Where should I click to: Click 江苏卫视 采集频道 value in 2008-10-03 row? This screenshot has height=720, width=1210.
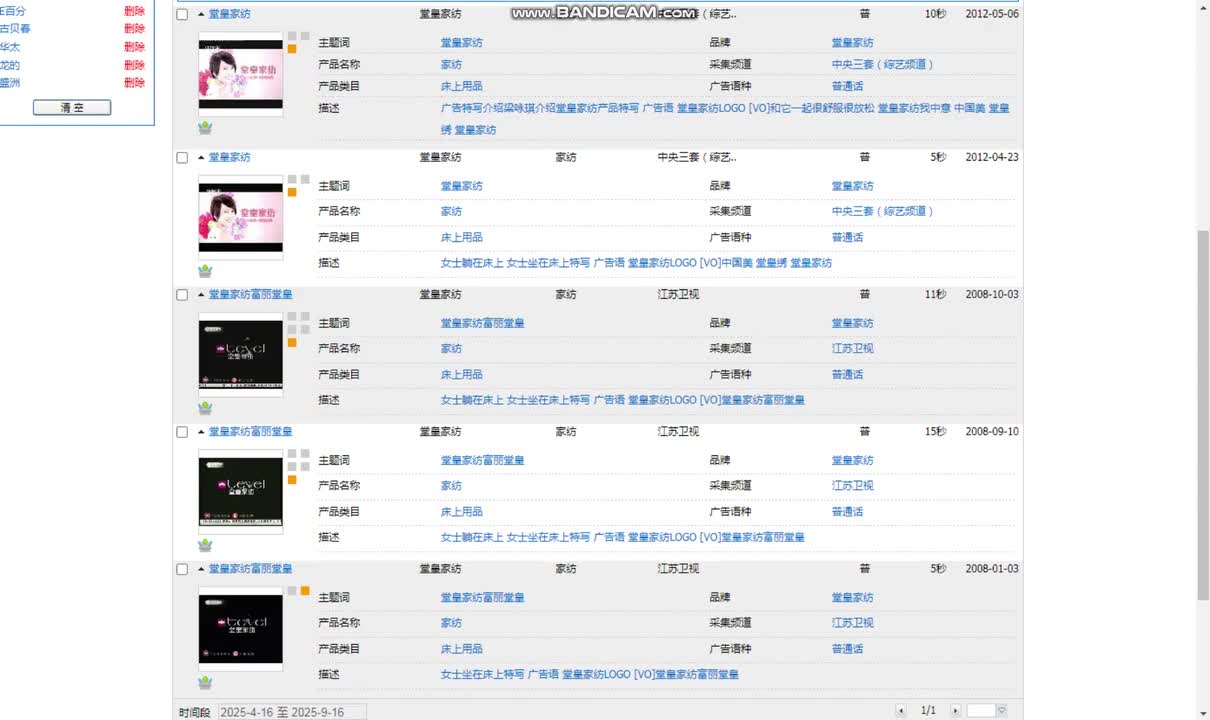(x=852, y=348)
